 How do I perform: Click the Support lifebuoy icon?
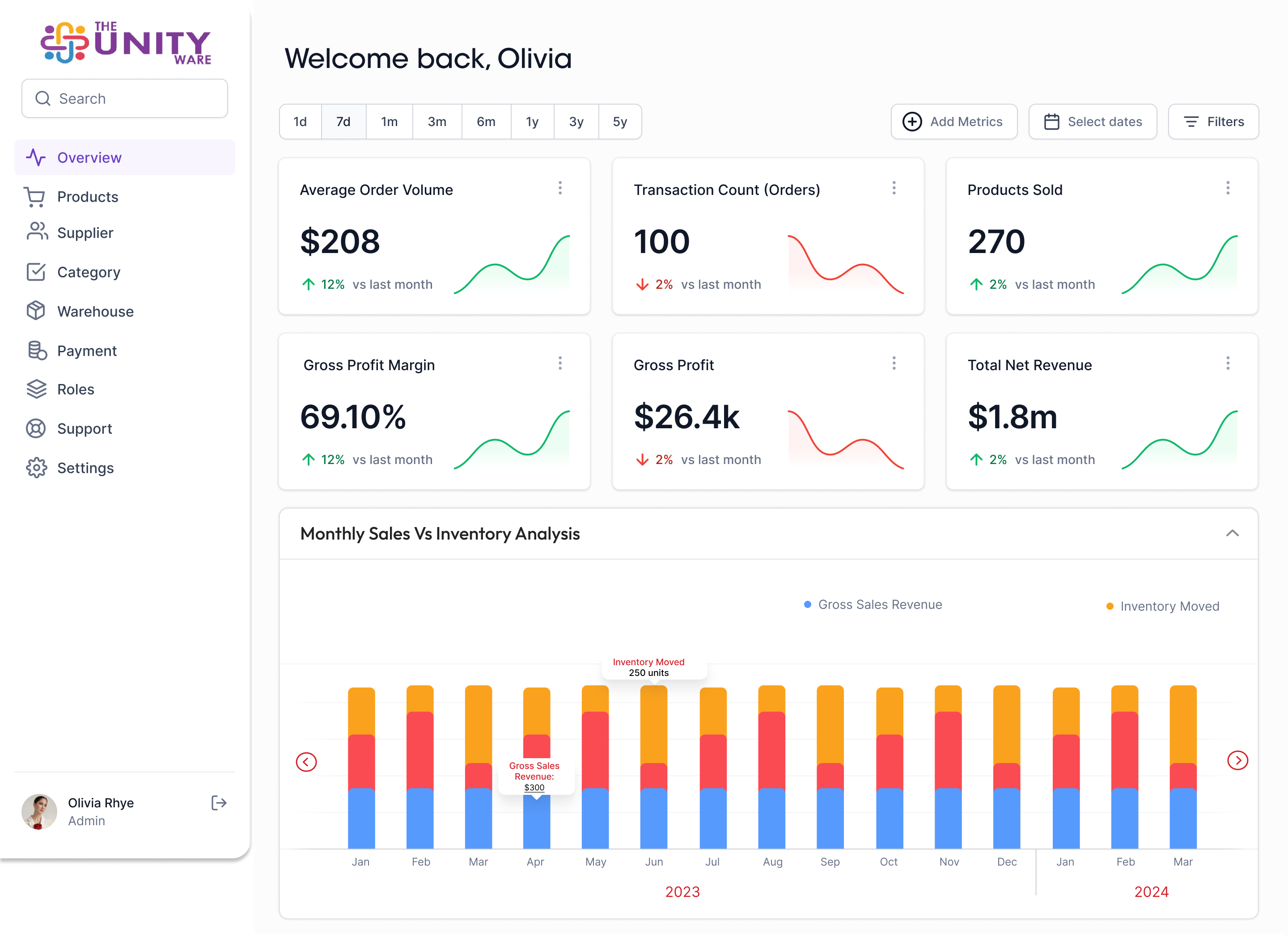(x=36, y=428)
